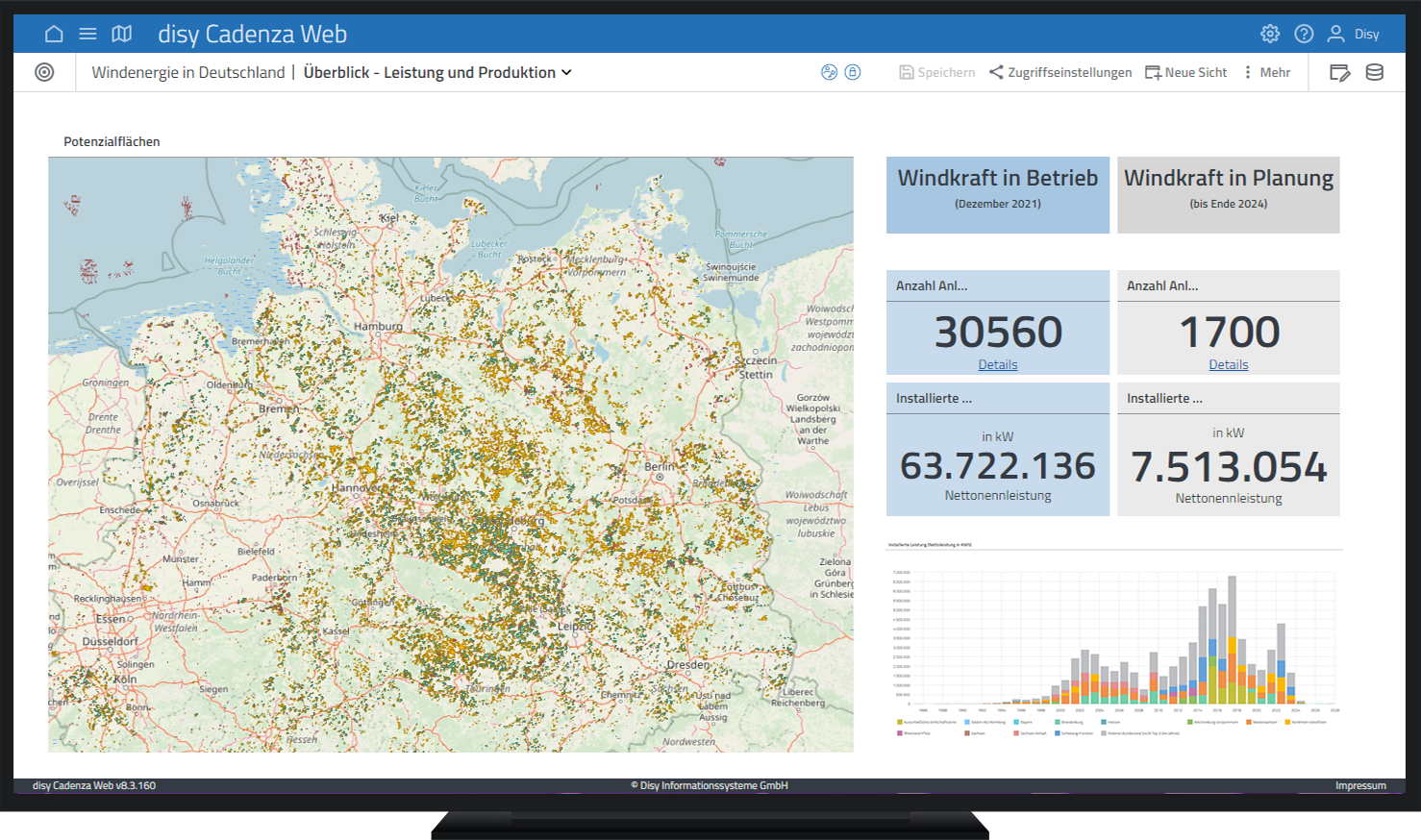Click Berlin on the Potenzialflächen map
This screenshot has height=840, width=1421.
[660, 467]
